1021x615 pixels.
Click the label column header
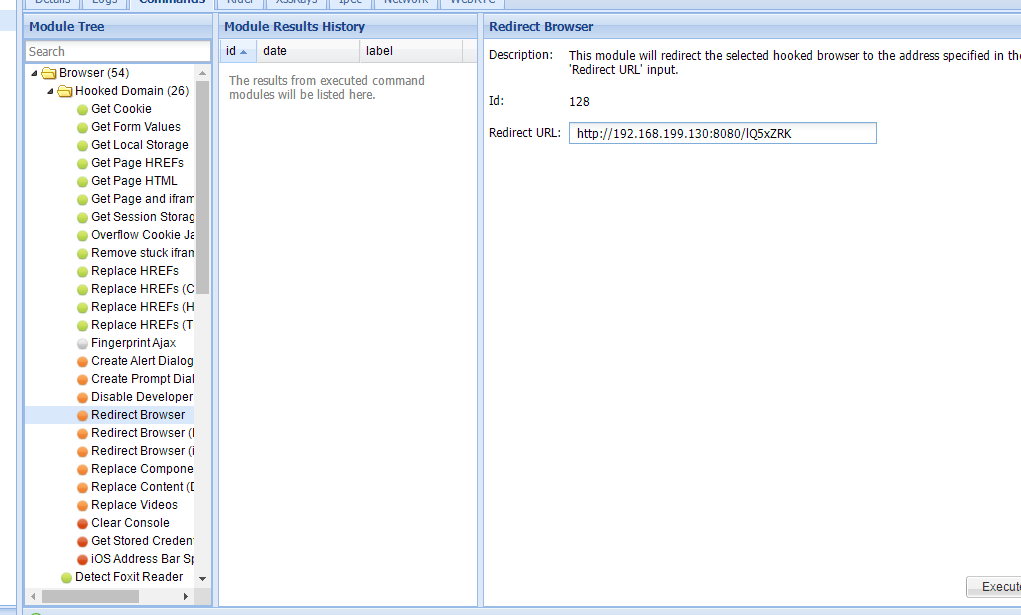click(x=411, y=51)
